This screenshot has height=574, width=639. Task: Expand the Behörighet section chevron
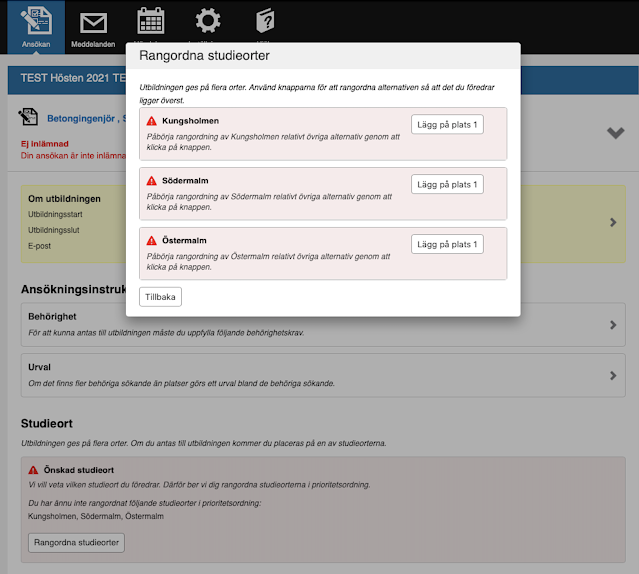pyautogui.click(x=613, y=325)
